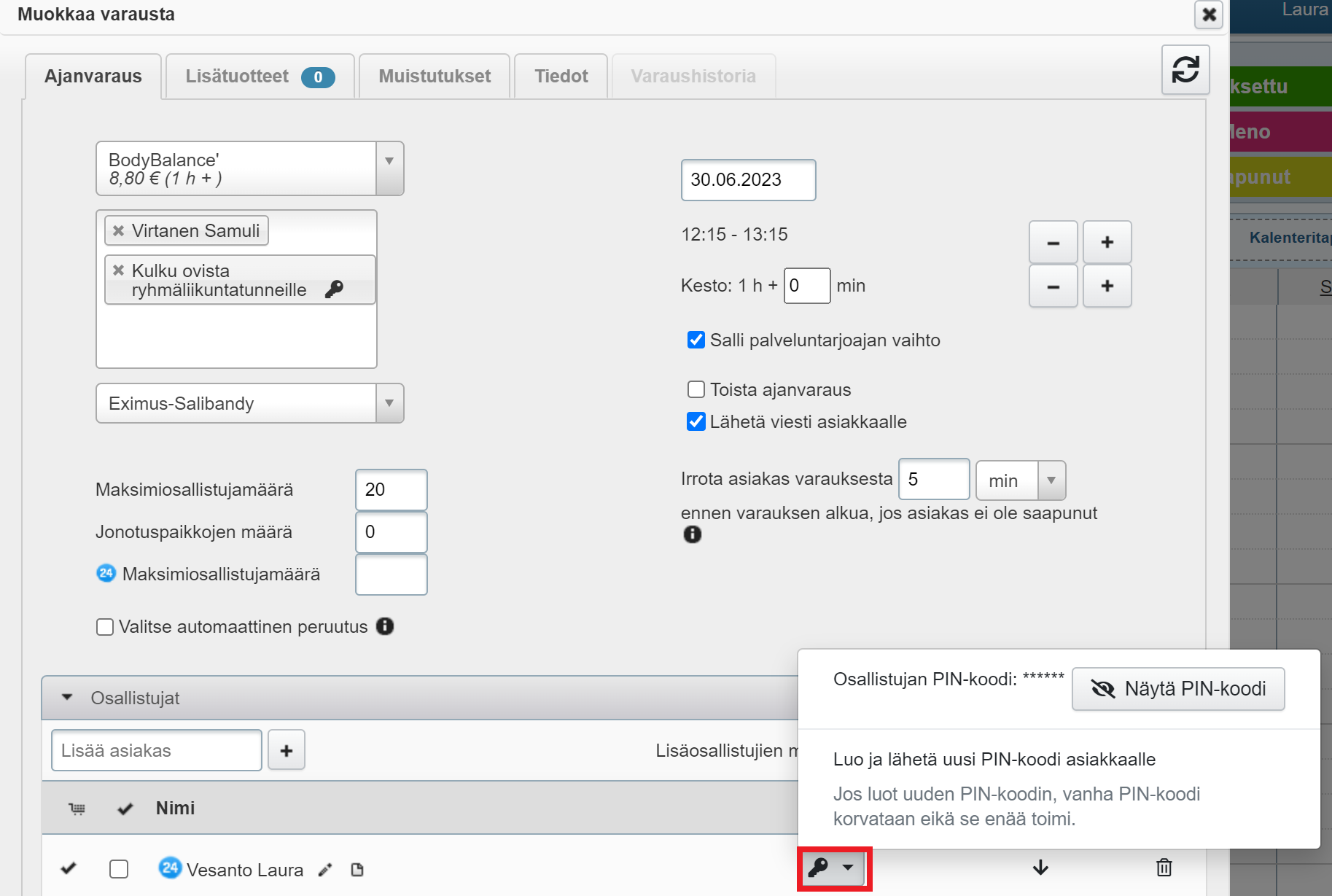Screen dimensions: 1332x896
Task: Click down arrow icon in participant row
Action: (x=1040, y=868)
